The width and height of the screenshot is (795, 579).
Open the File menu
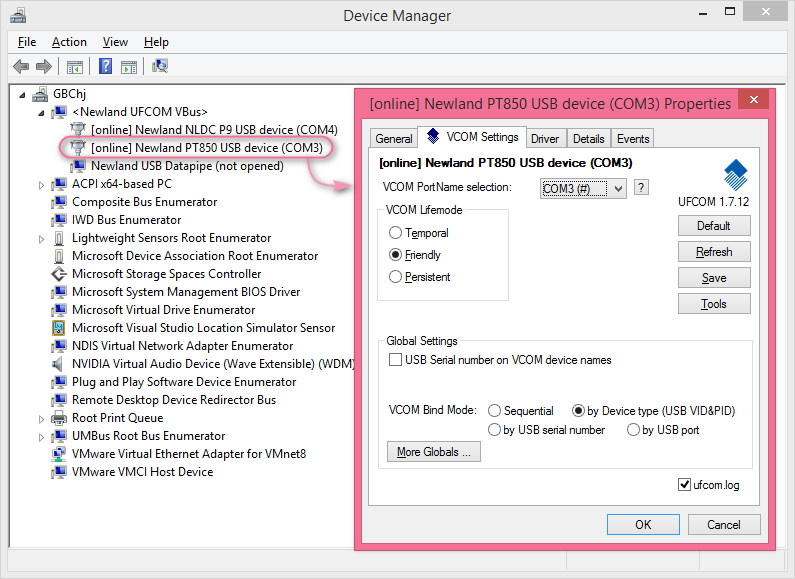pyautogui.click(x=27, y=42)
